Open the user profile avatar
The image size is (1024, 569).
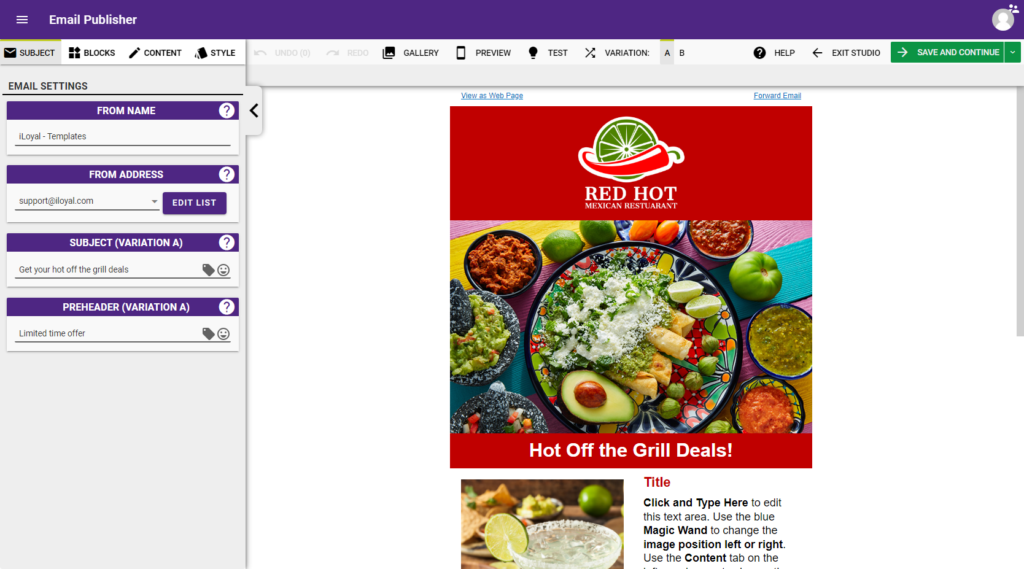(1003, 19)
